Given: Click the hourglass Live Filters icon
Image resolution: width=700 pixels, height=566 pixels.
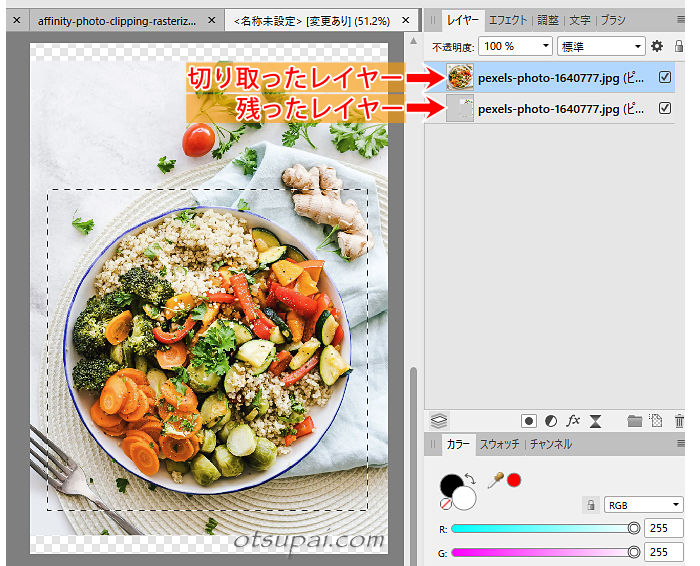Looking at the screenshot, I should [595, 421].
